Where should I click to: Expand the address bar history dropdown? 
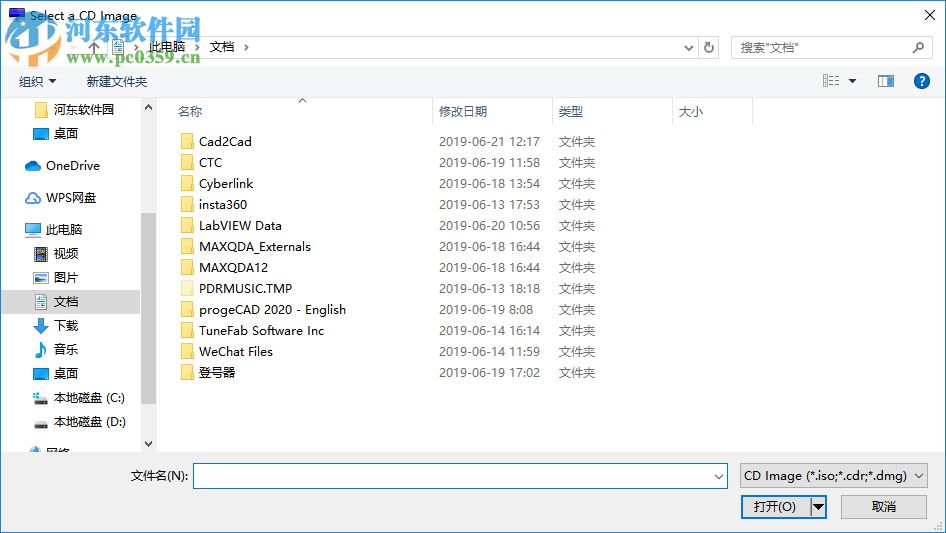(688, 48)
